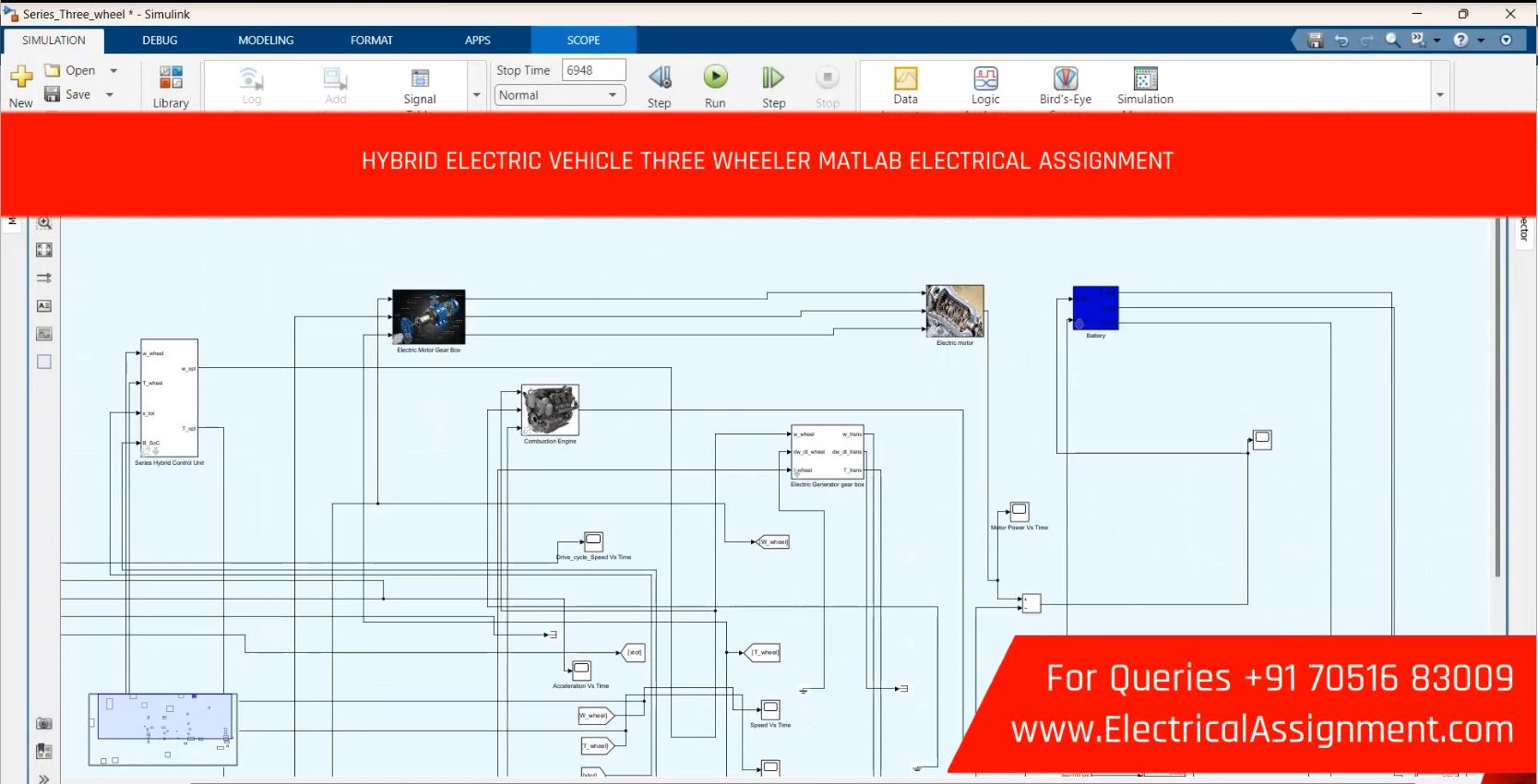Switch to the APPS tab
Viewport: 1538px width, 784px height.
coord(478,40)
